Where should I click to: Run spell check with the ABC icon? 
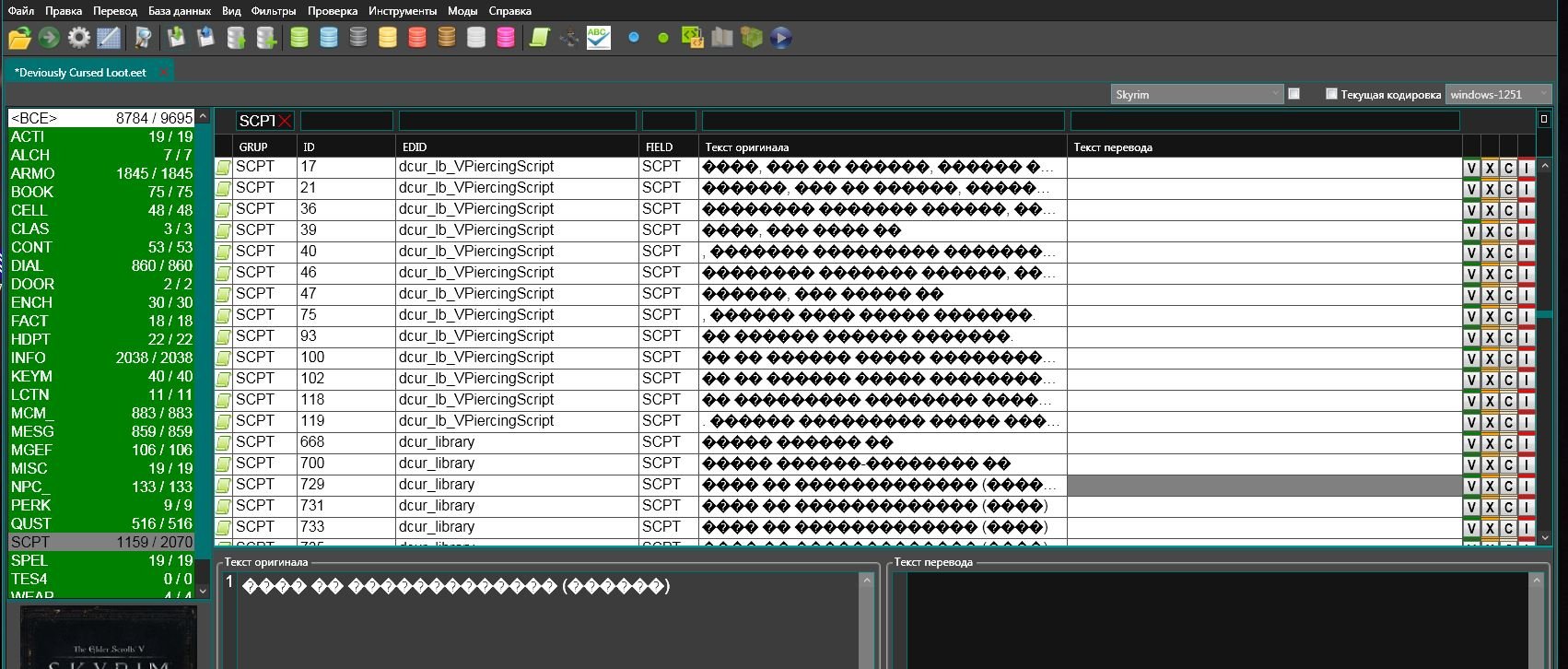(598, 38)
